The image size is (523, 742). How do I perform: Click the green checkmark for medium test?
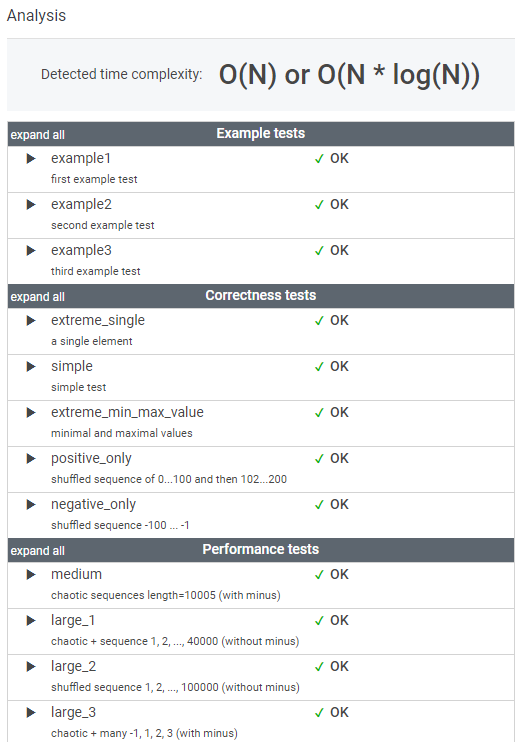(319, 575)
